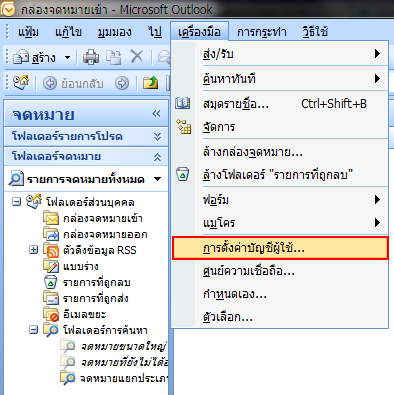Minimize the navigation pane with double chevron
Image resolution: width=394 pixels, height=395 pixels.
pos(156,114)
